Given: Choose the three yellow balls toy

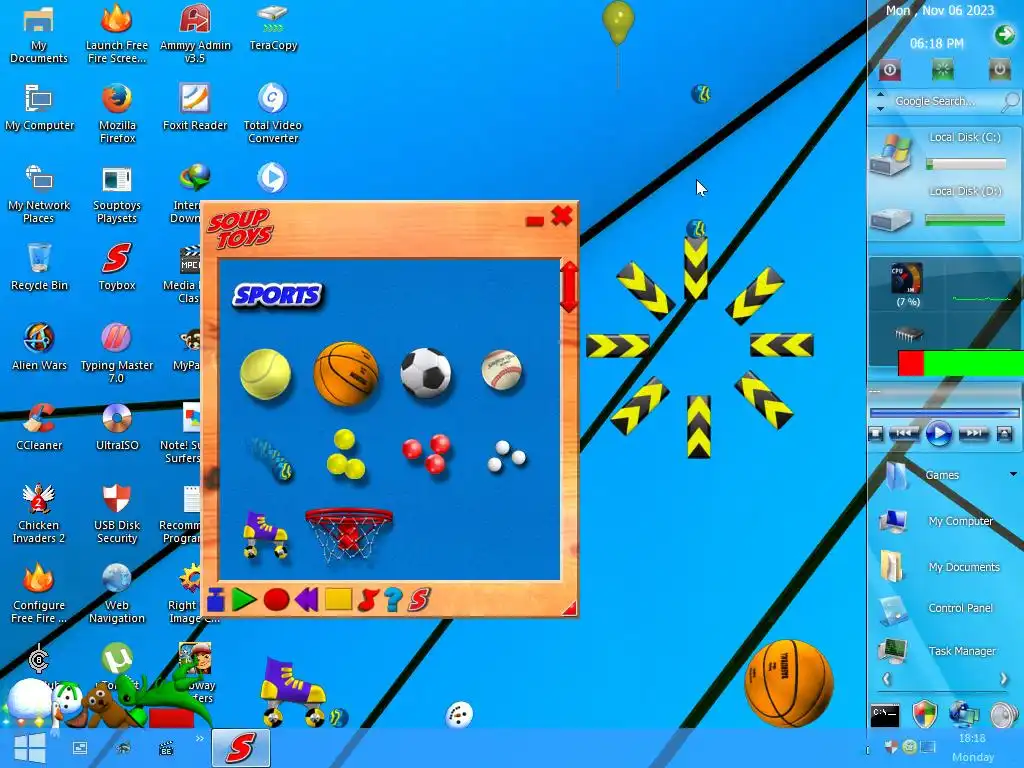Looking at the screenshot, I should [x=345, y=455].
